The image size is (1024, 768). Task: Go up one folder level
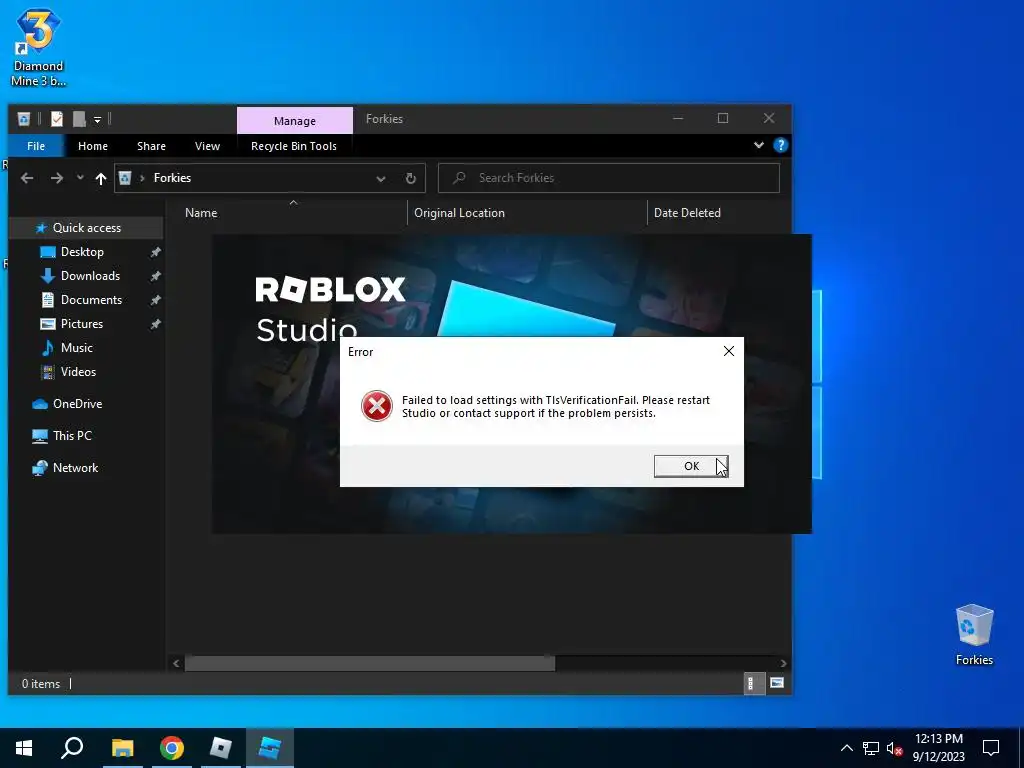click(101, 178)
